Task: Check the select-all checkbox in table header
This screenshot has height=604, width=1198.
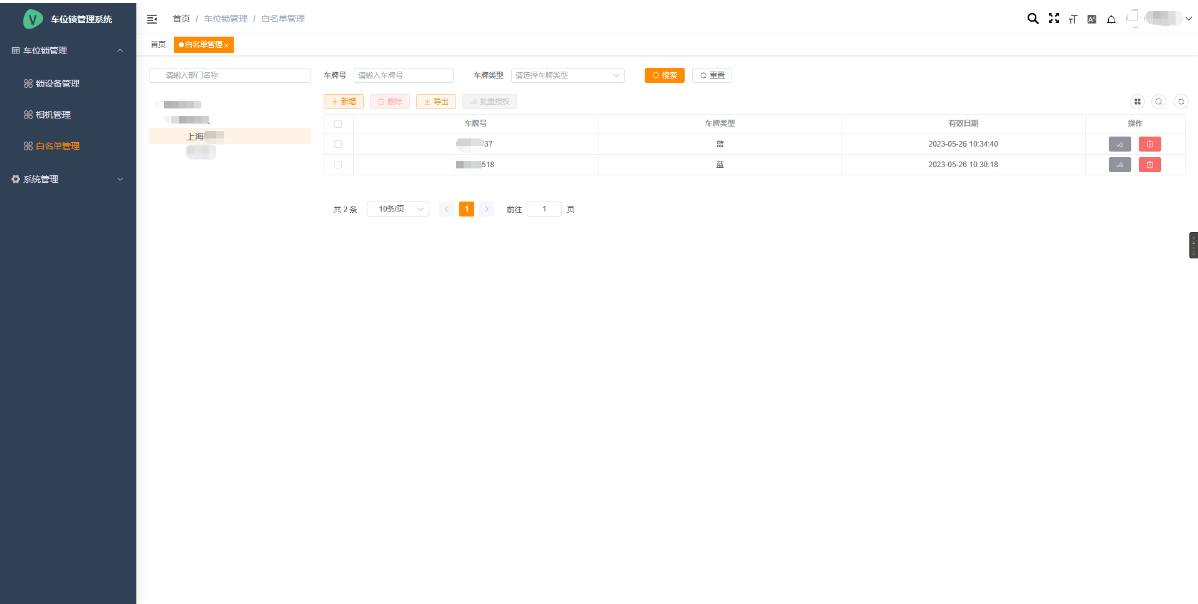Action: [338, 124]
